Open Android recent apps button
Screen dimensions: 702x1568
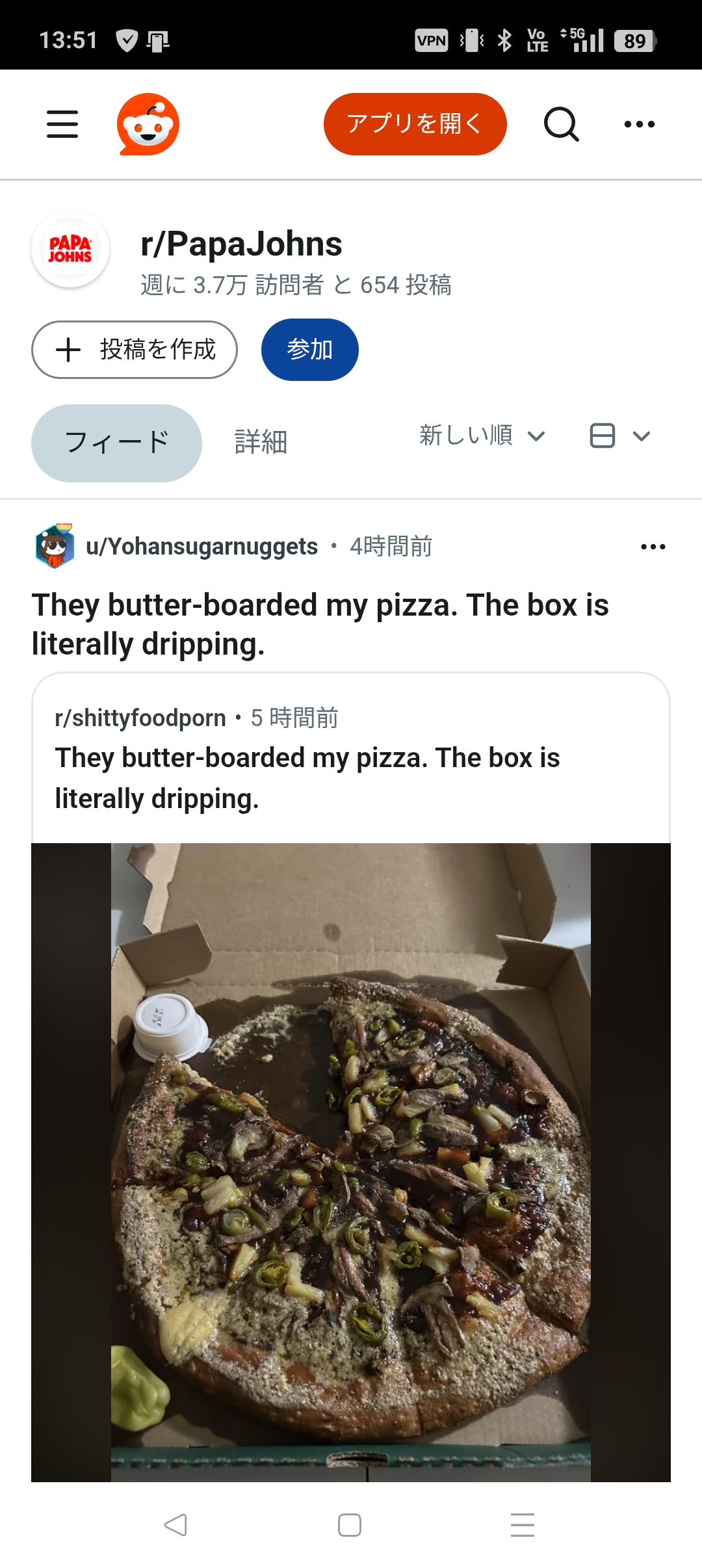click(x=523, y=1524)
